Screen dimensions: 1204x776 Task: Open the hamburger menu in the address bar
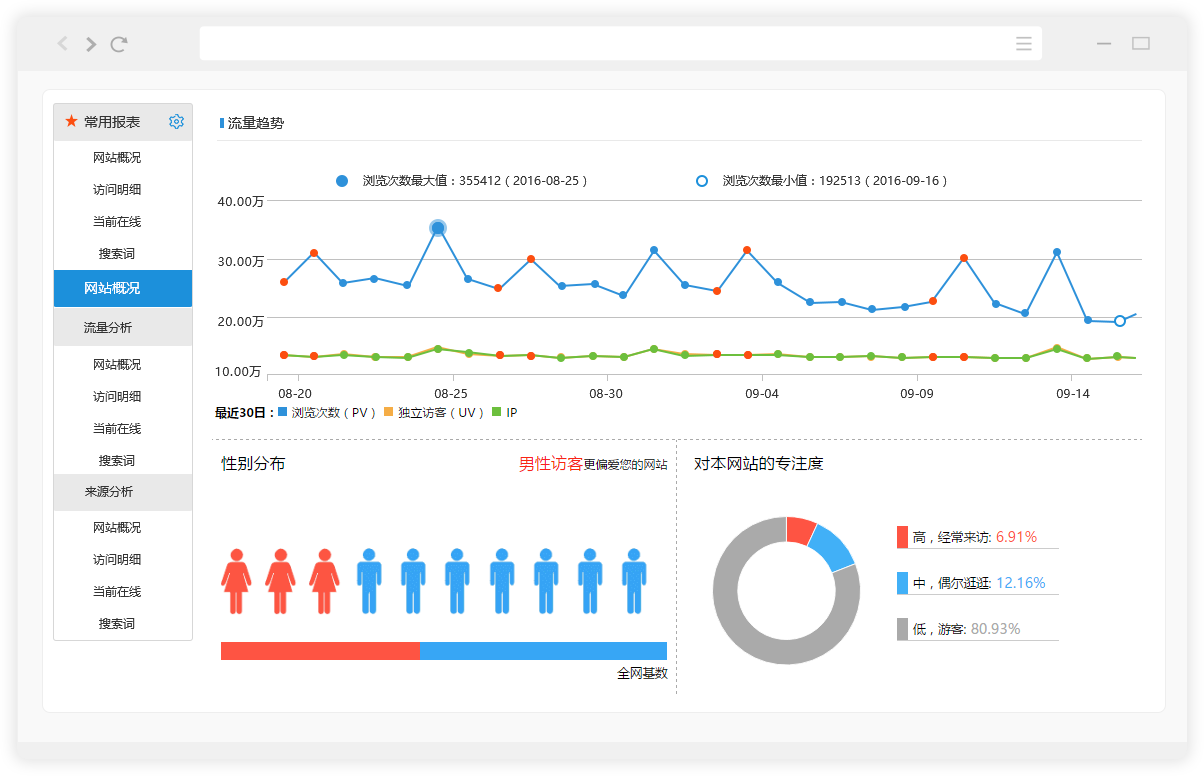pos(1023,44)
